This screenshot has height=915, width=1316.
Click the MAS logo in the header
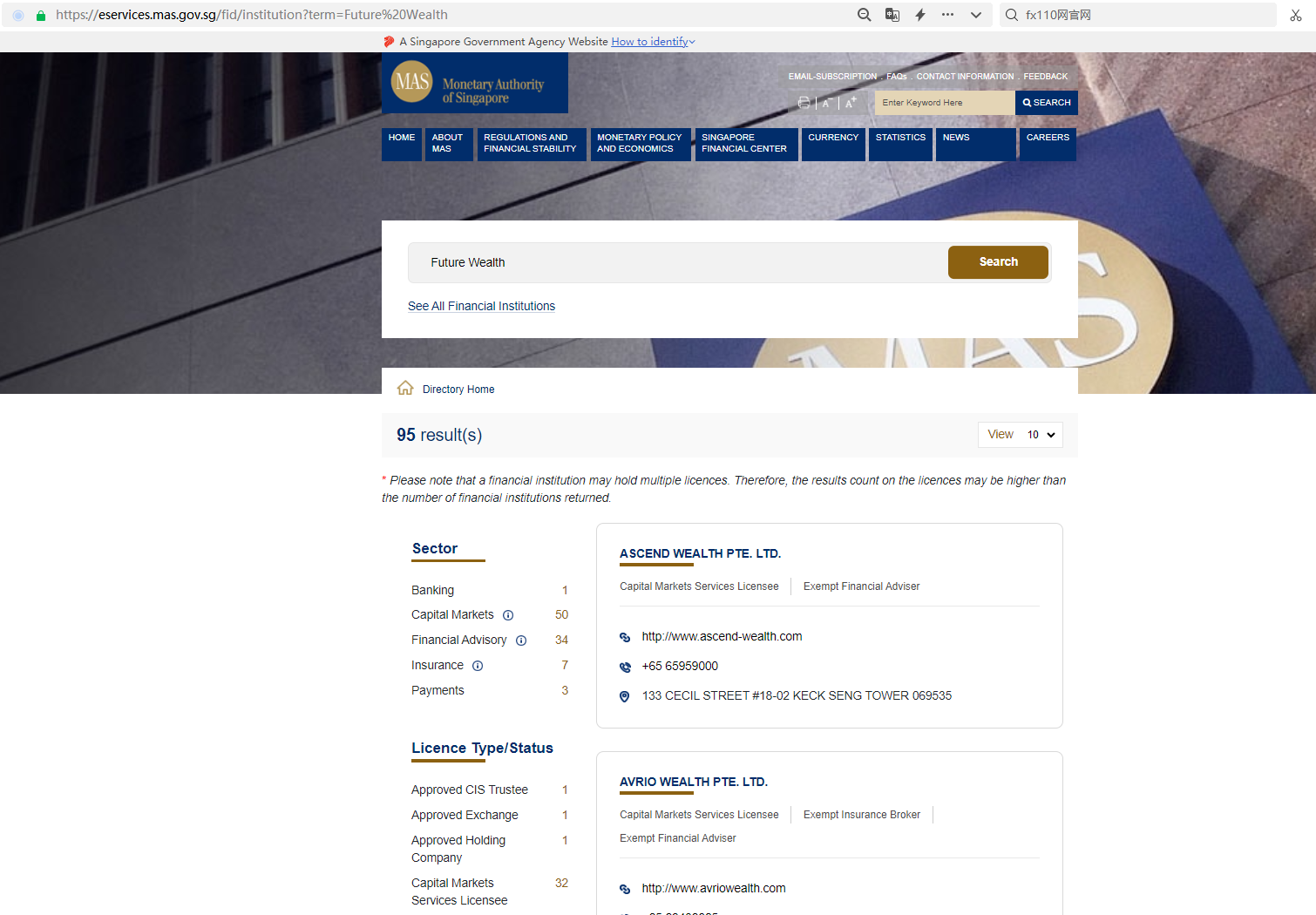(475, 83)
